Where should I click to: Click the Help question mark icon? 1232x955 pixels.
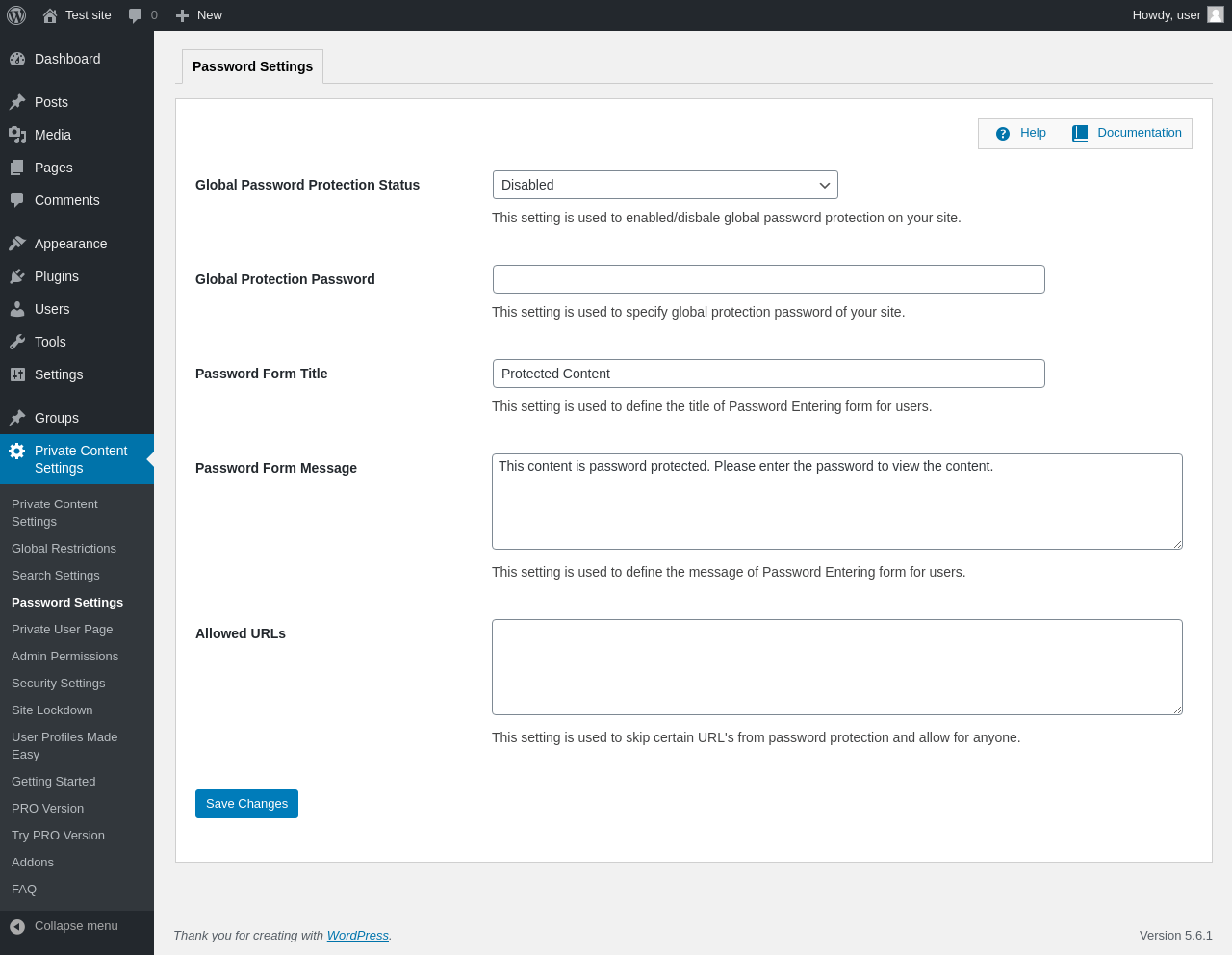point(1003,134)
